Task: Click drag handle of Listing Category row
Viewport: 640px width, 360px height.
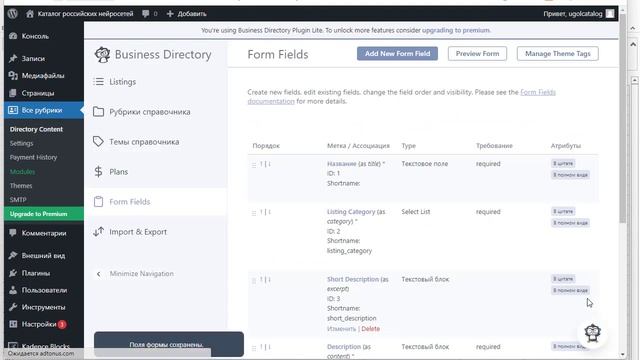Action: 254,213
